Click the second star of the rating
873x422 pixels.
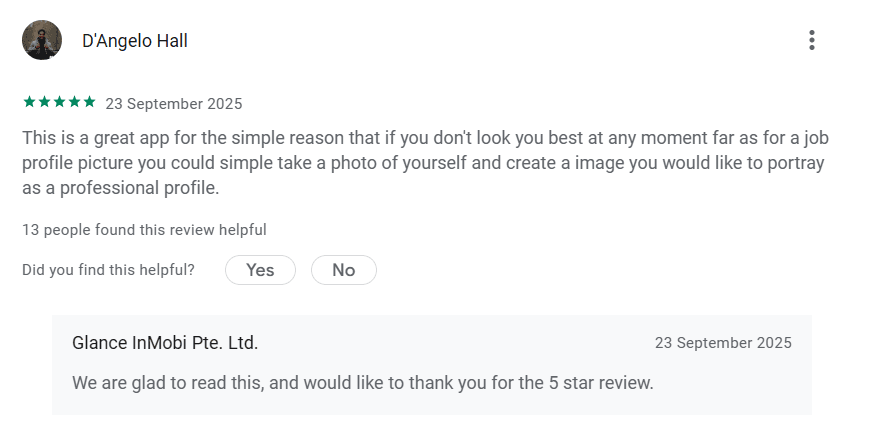coord(44,102)
